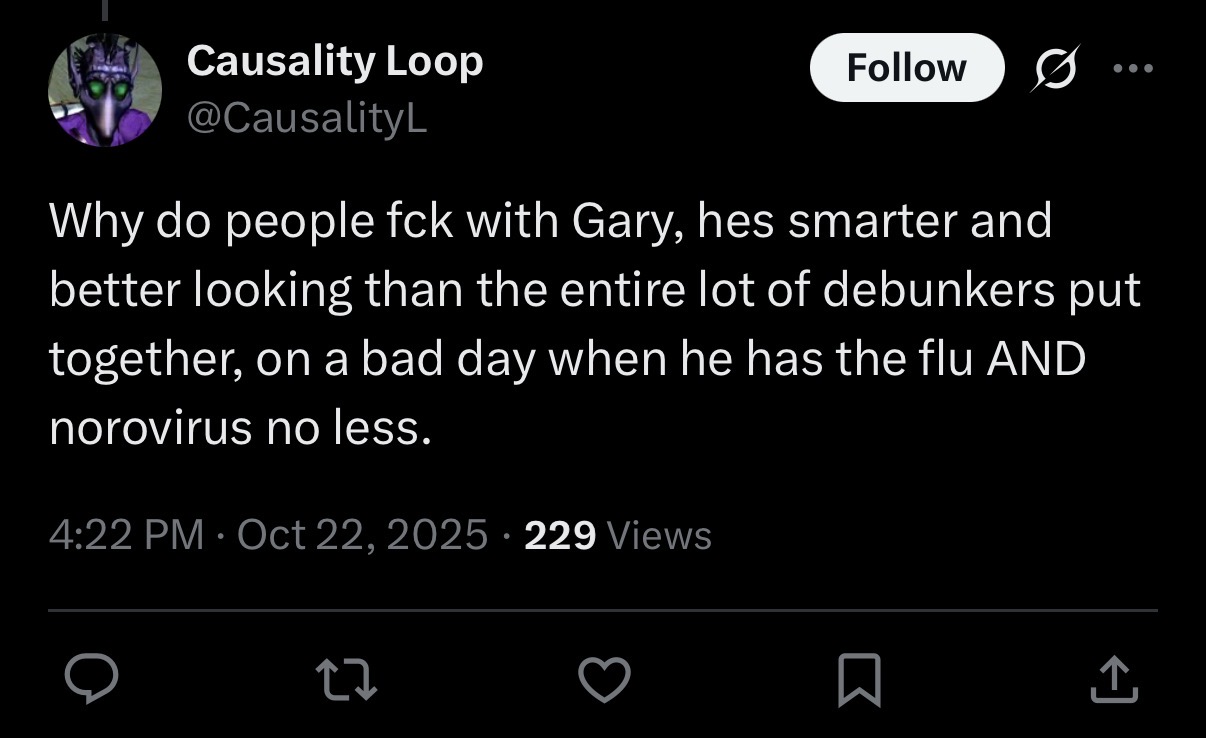Screen dimensions: 1206x738
Task: Click the Oct 22, 2025 date
Action: pyautogui.click(x=363, y=535)
